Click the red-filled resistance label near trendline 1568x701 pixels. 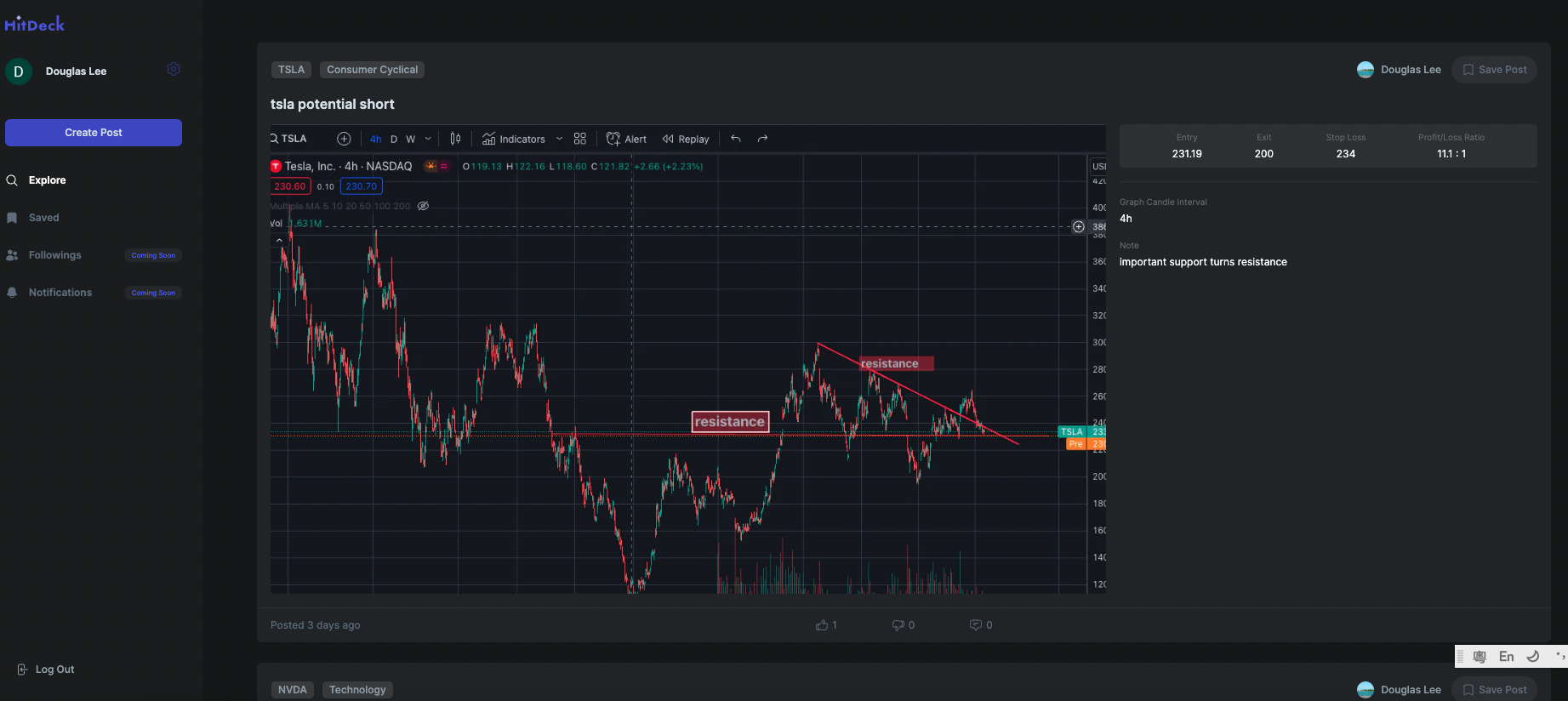point(896,363)
